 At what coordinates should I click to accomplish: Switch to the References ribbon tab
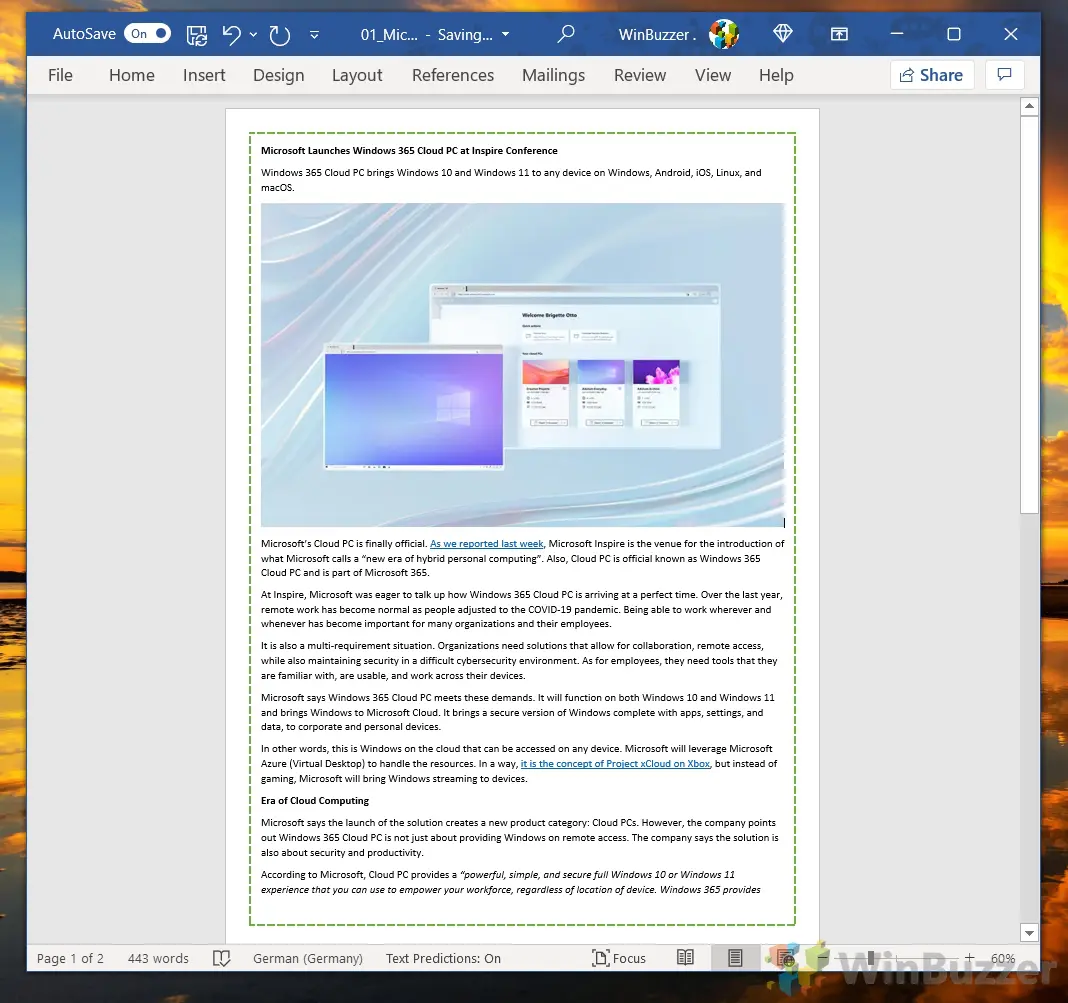tap(453, 75)
